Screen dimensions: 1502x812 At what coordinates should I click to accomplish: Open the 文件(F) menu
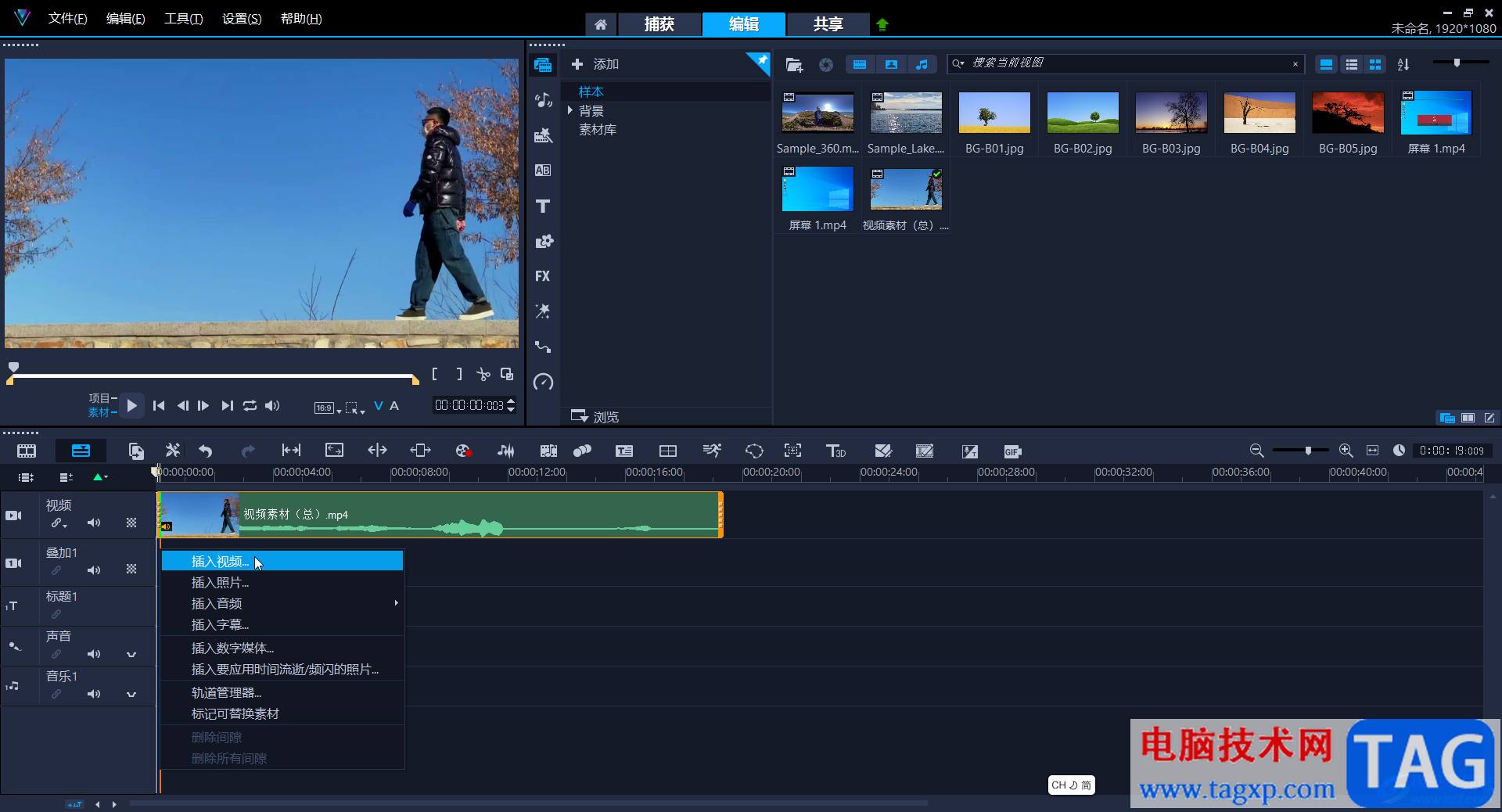tap(68, 19)
